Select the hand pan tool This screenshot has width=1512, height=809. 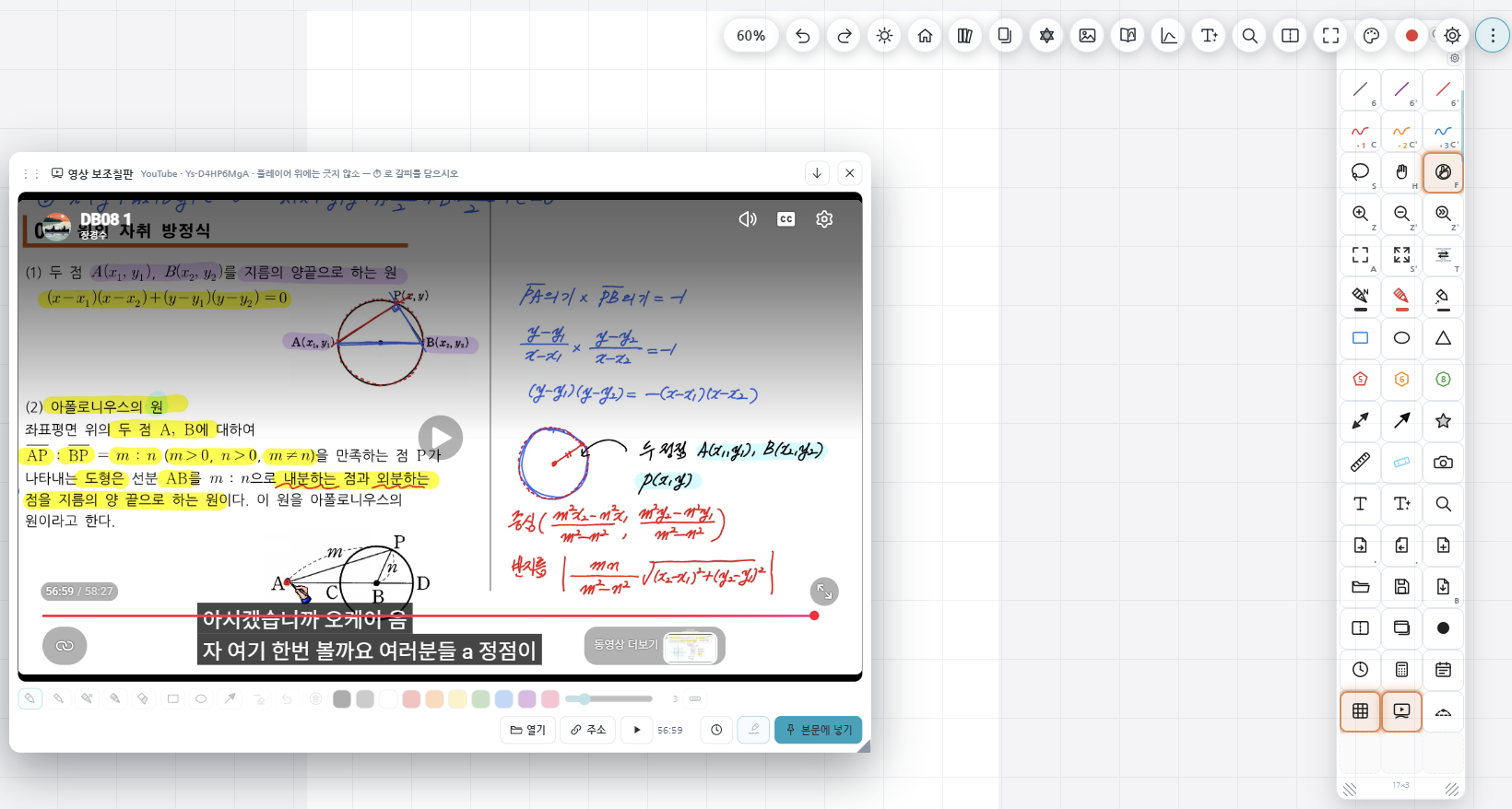[x=1401, y=172]
